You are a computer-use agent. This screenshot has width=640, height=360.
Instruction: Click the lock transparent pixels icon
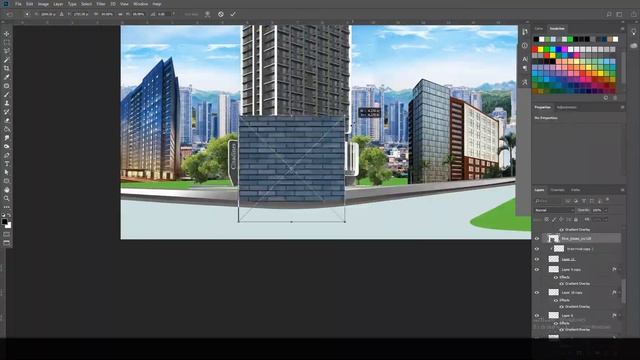pyautogui.click(x=547, y=220)
